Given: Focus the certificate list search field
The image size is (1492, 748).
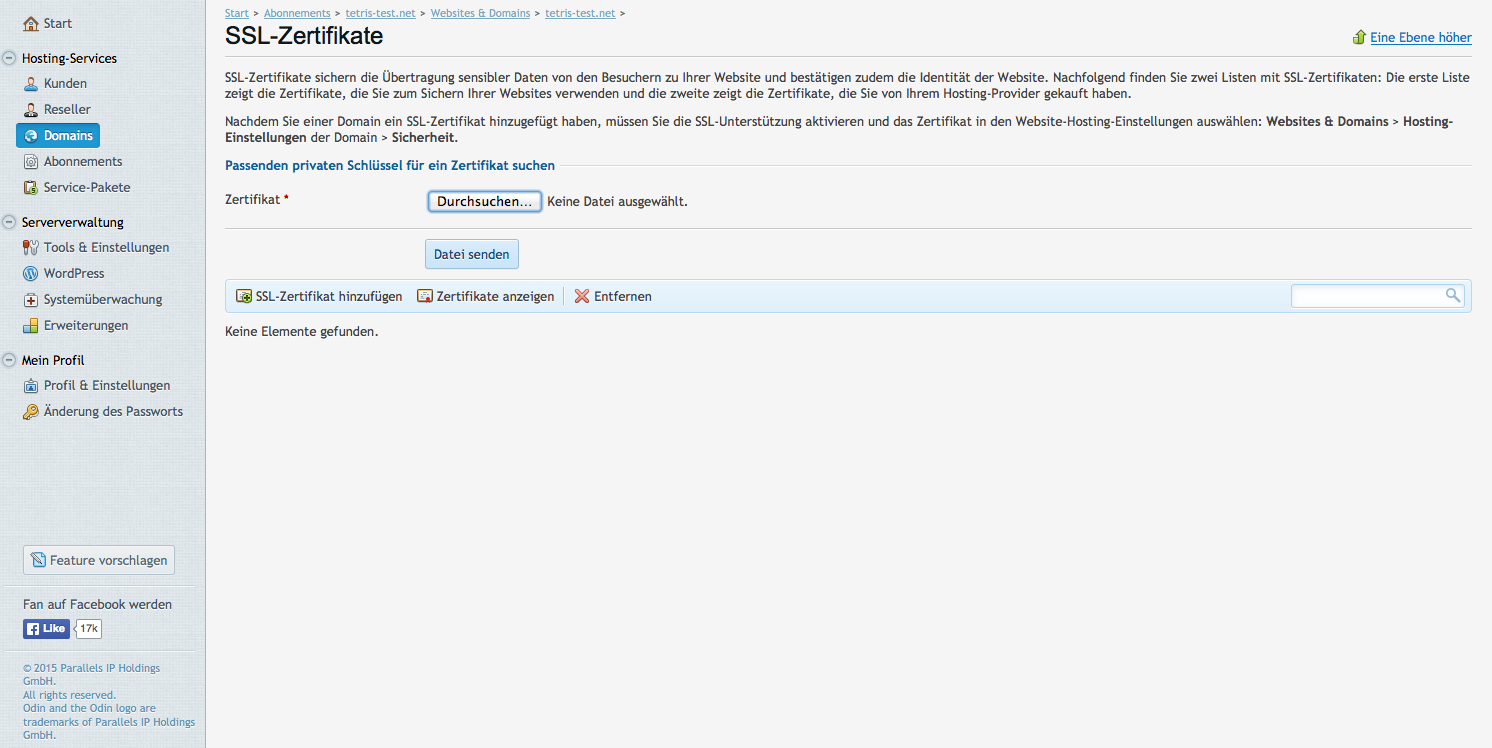Looking at the screenshot, I should (1367, 296).
